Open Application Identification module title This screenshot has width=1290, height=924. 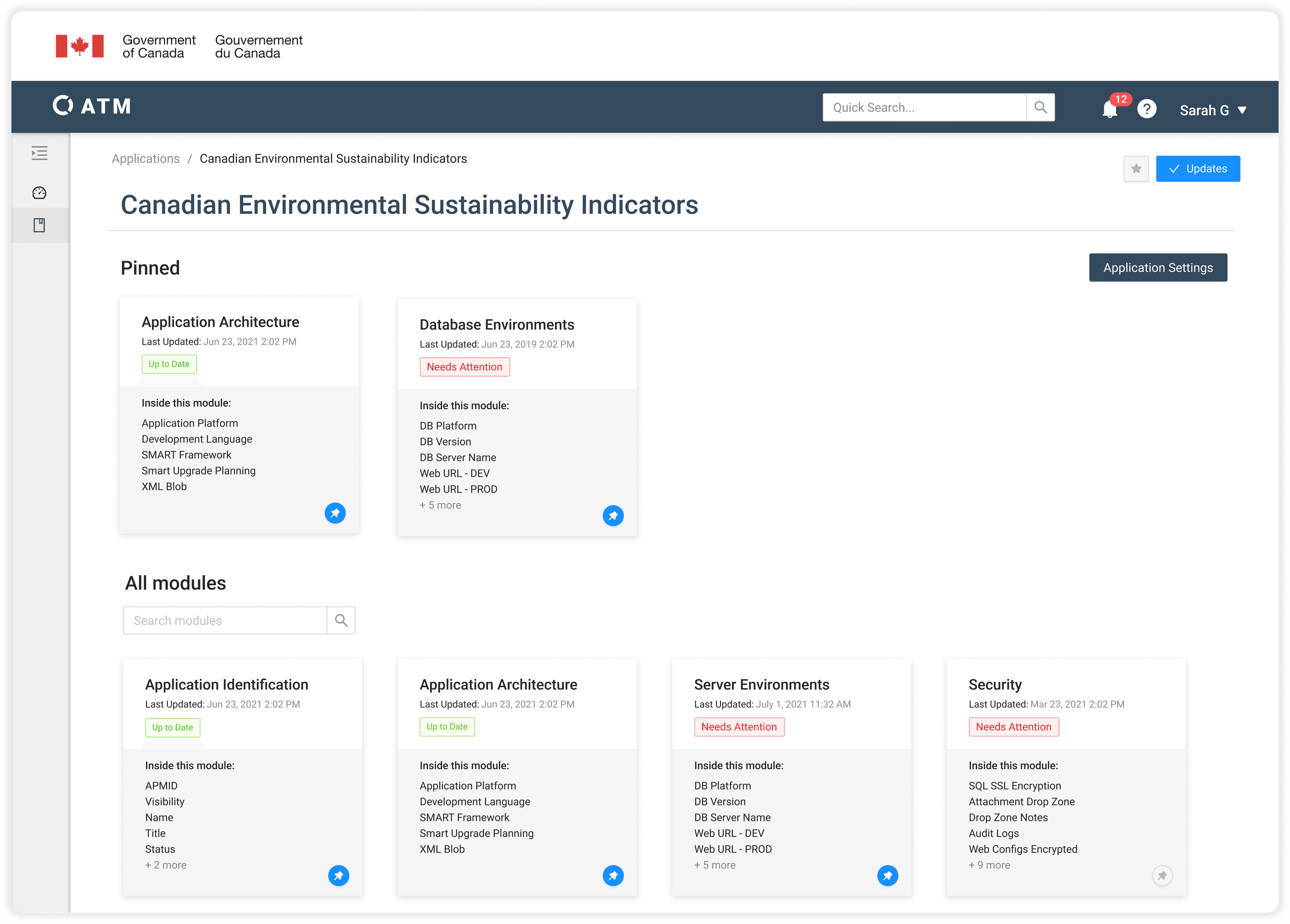click(x=226, y=684)
